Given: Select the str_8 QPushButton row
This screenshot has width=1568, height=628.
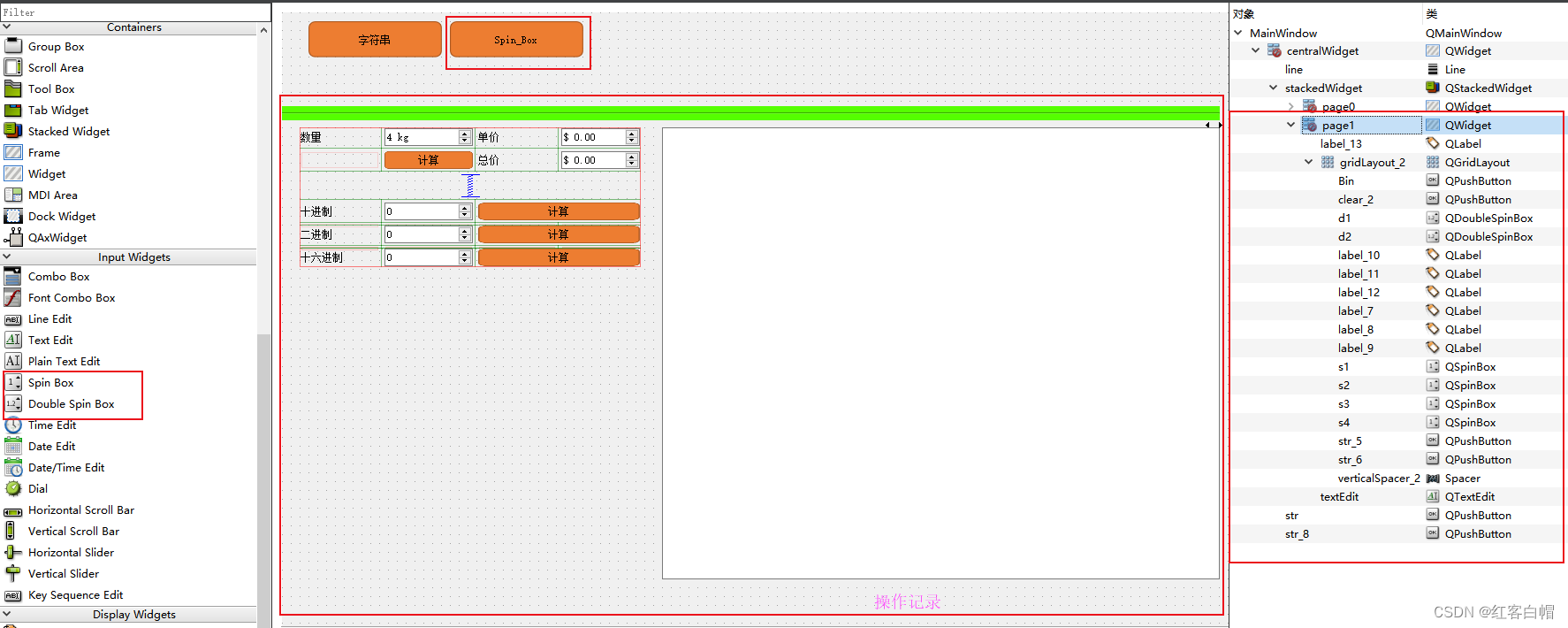Looking at the screenshot, I should point(1397,533).
